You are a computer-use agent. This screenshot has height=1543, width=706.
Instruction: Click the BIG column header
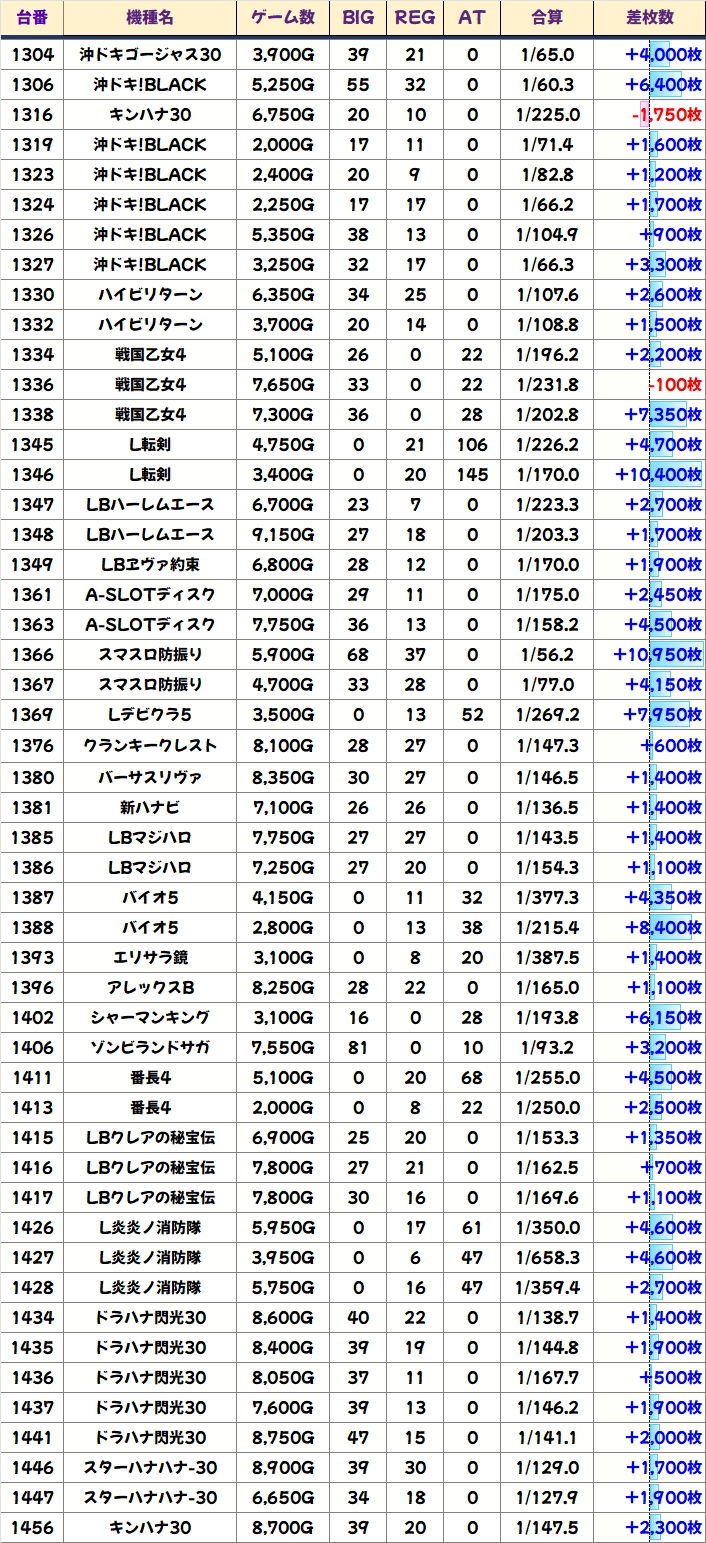[x=358, y=18]
